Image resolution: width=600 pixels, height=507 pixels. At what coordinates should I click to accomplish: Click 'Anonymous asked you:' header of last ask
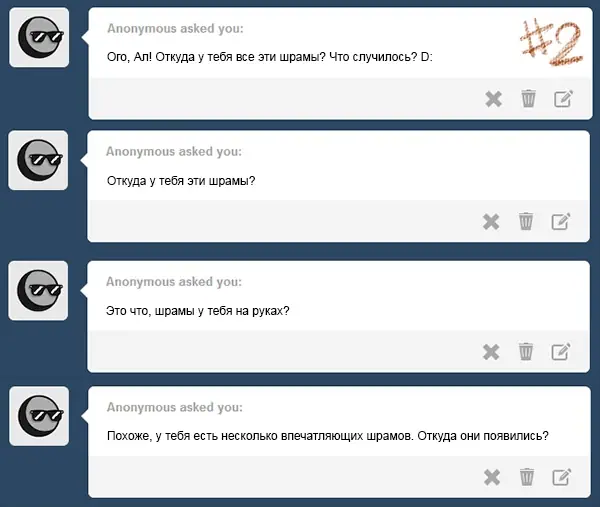point(175,407)
